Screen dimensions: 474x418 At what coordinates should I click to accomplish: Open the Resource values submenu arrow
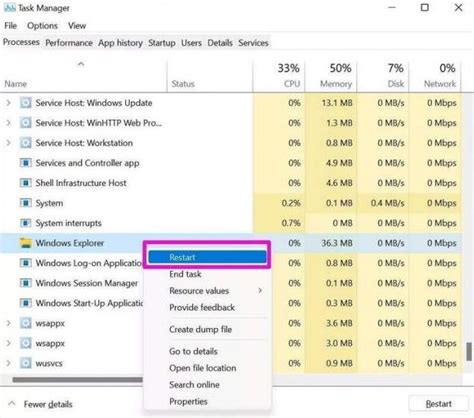click(x=260, y=291)
